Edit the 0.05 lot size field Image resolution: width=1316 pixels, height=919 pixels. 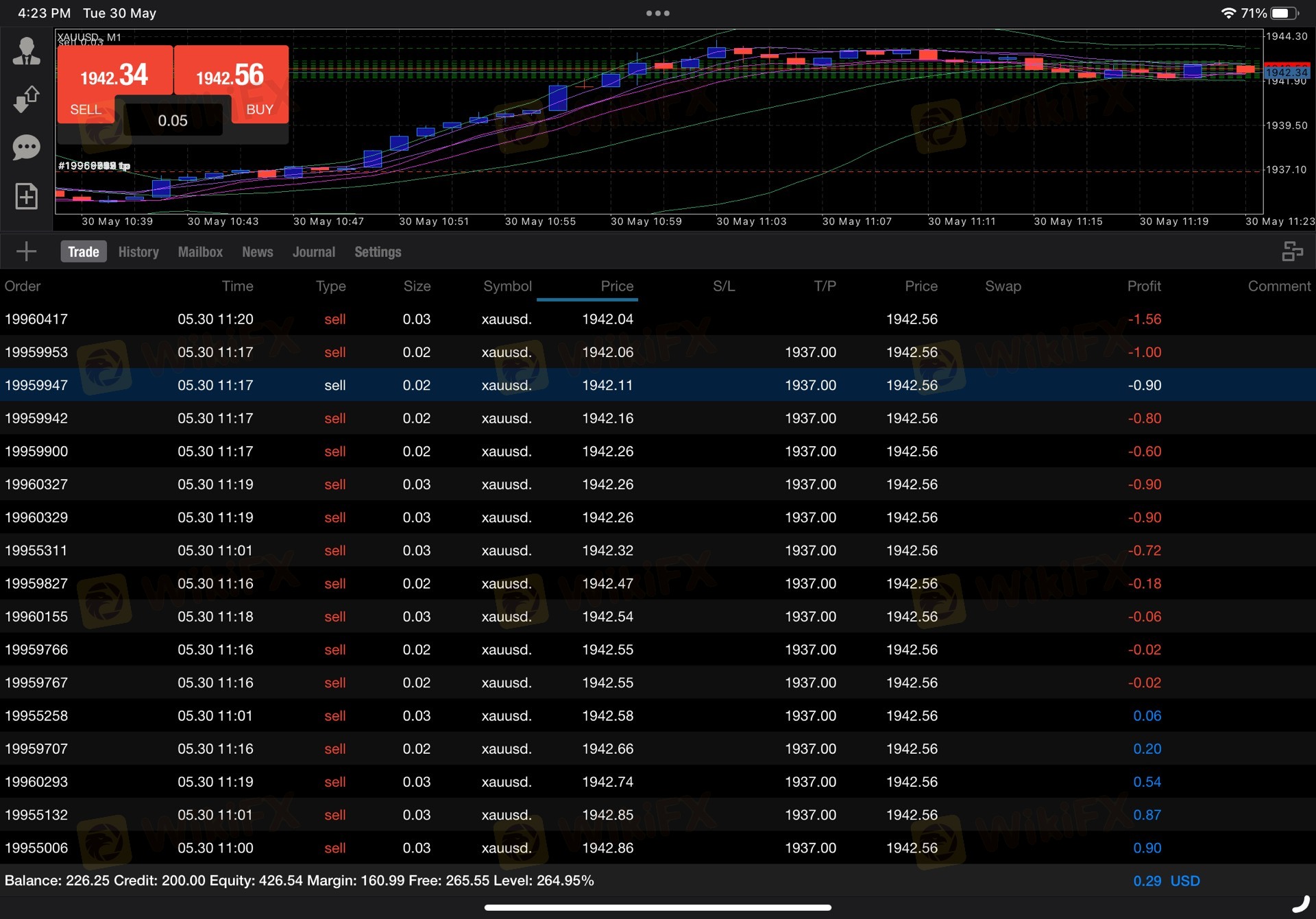point(173,121)
